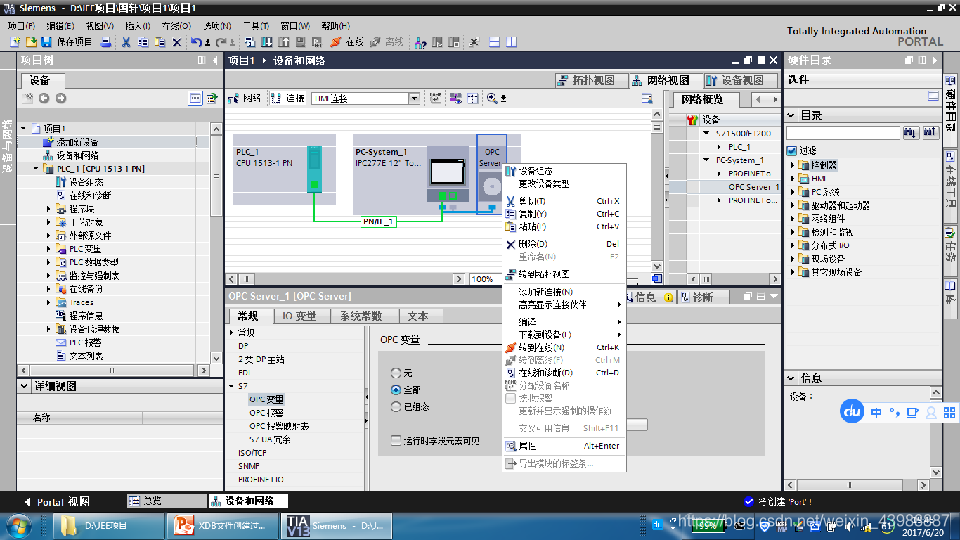Click the catalog search downward button
Screen dimensions: 960x540
(x=910, y=132)
